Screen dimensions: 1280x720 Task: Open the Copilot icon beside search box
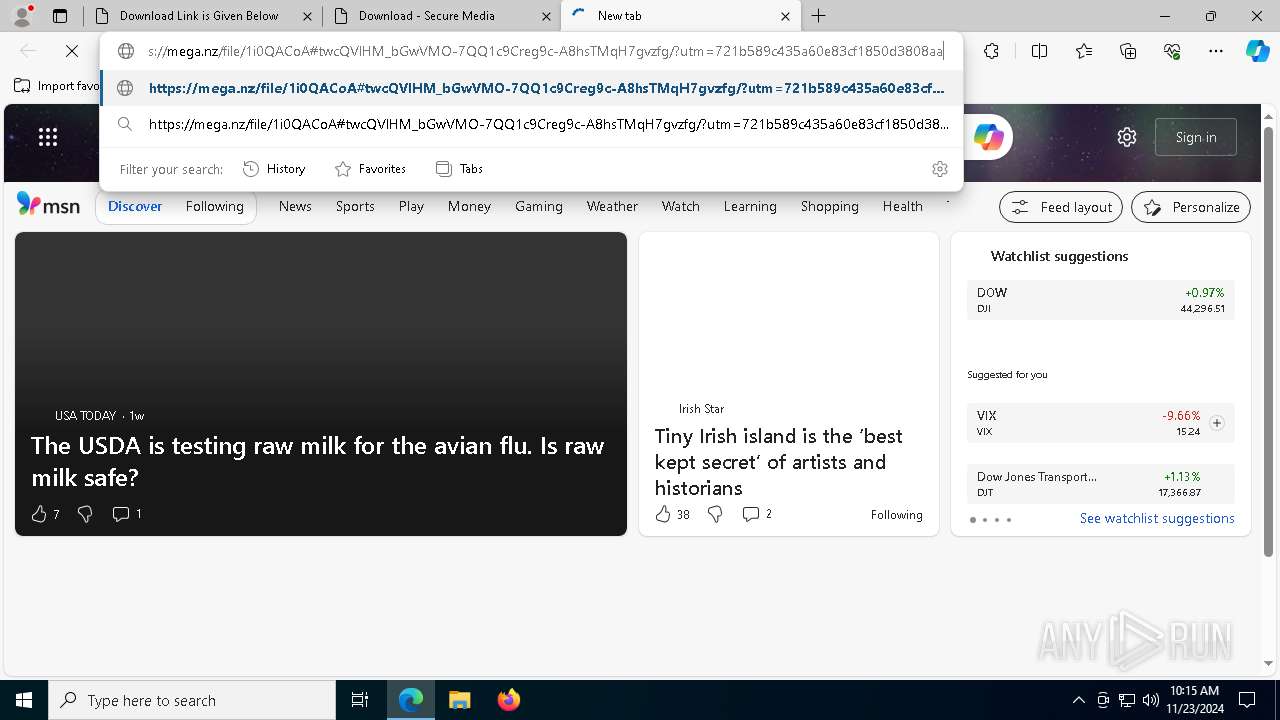pos(988,137)
